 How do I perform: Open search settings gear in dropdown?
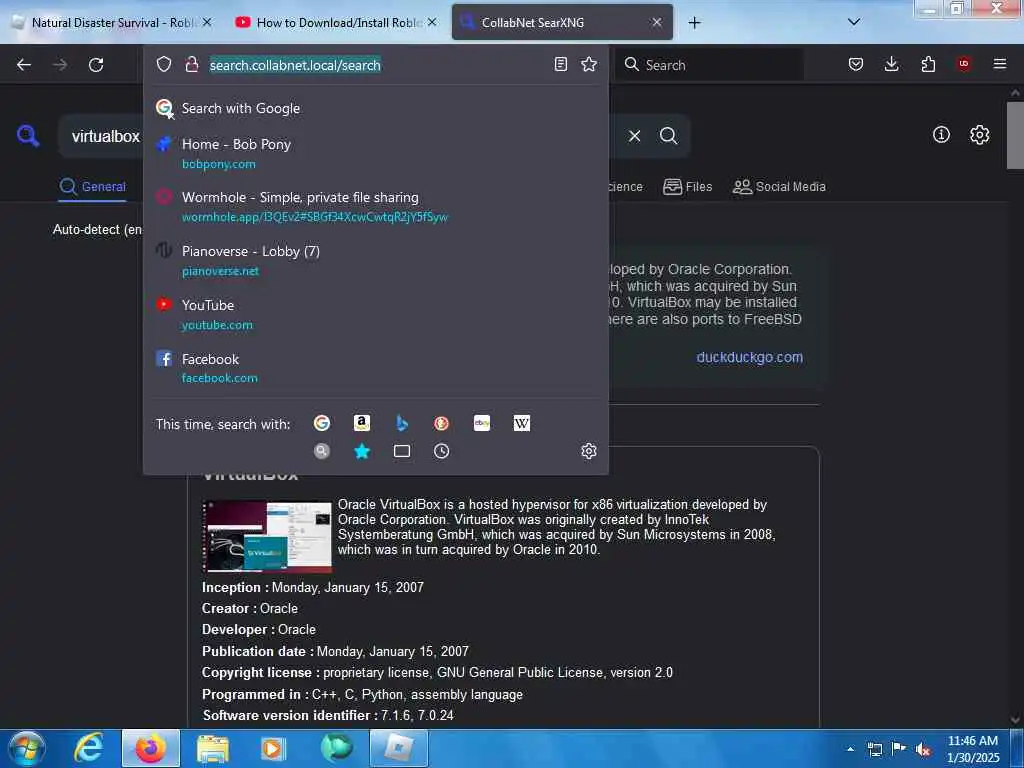tap(589, 451)
